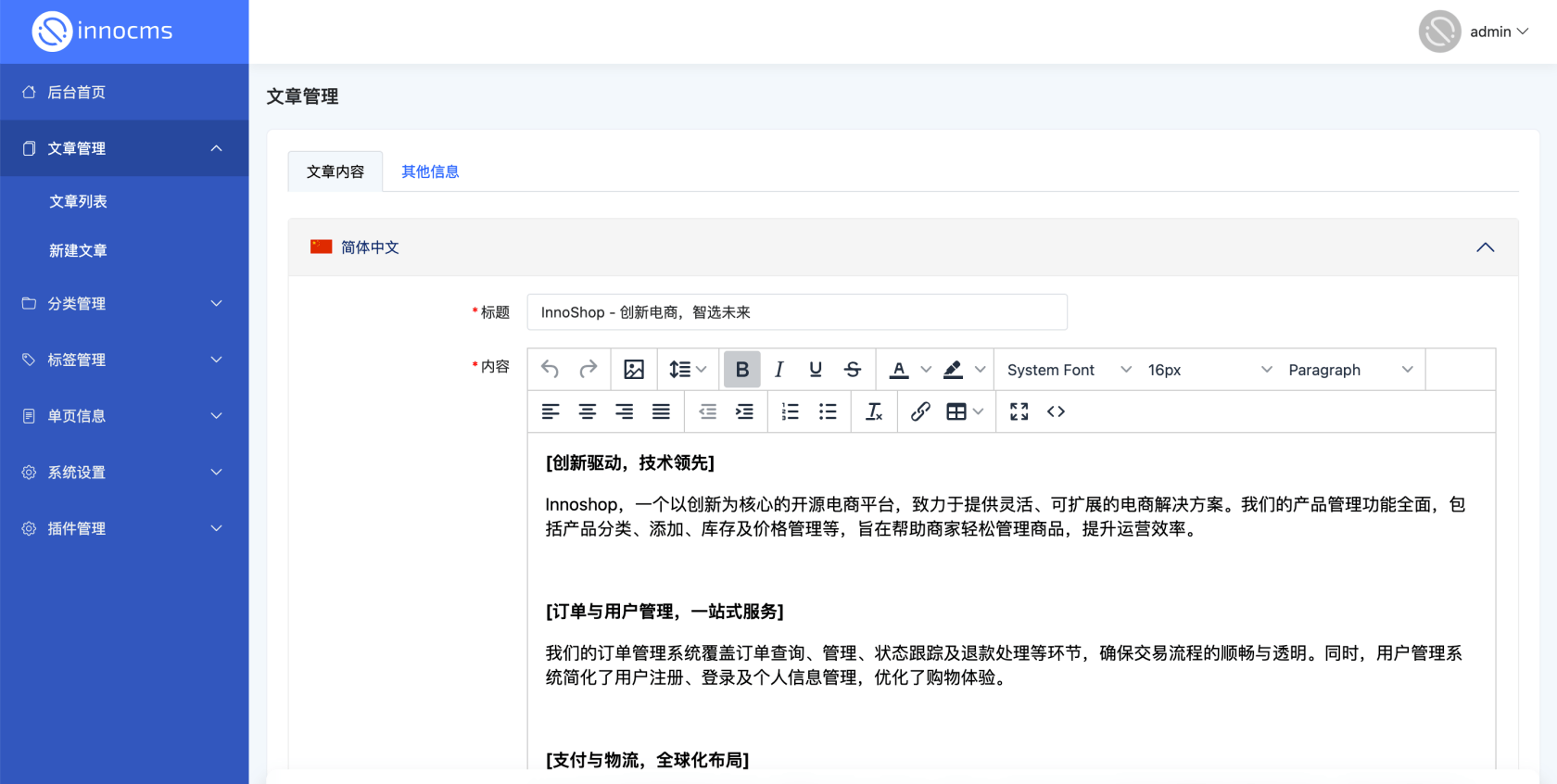
Task: Justify the text
Action: tap(661, 411)
